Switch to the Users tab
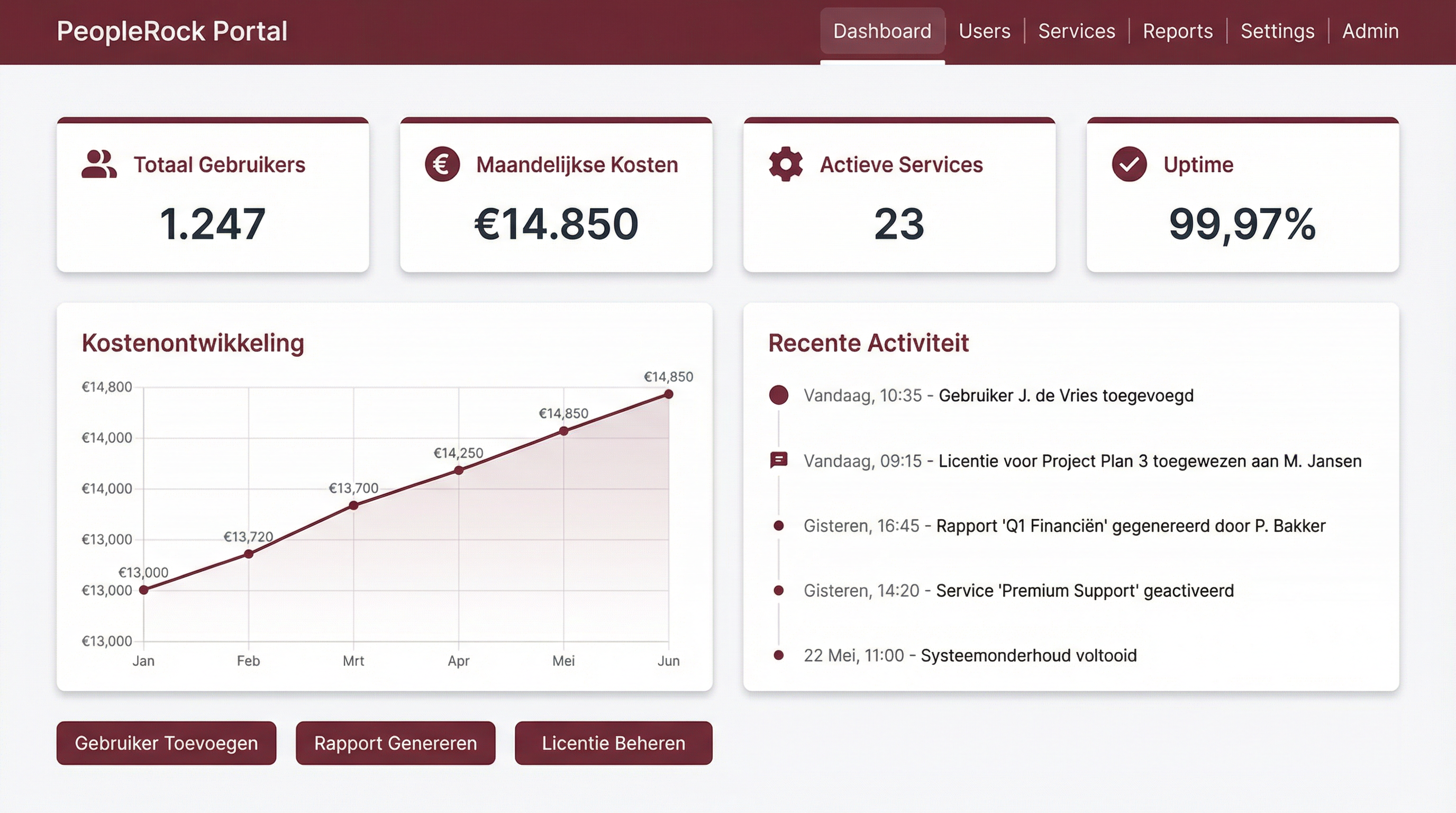The height and width of the screenshot is (813, 1456). (984, 31)
